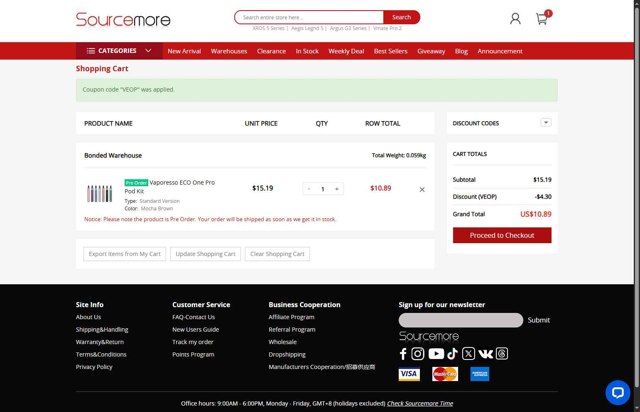Open Dropshipping footer link
This screenshot has width=640, height=412.
(x=287, y=354)
